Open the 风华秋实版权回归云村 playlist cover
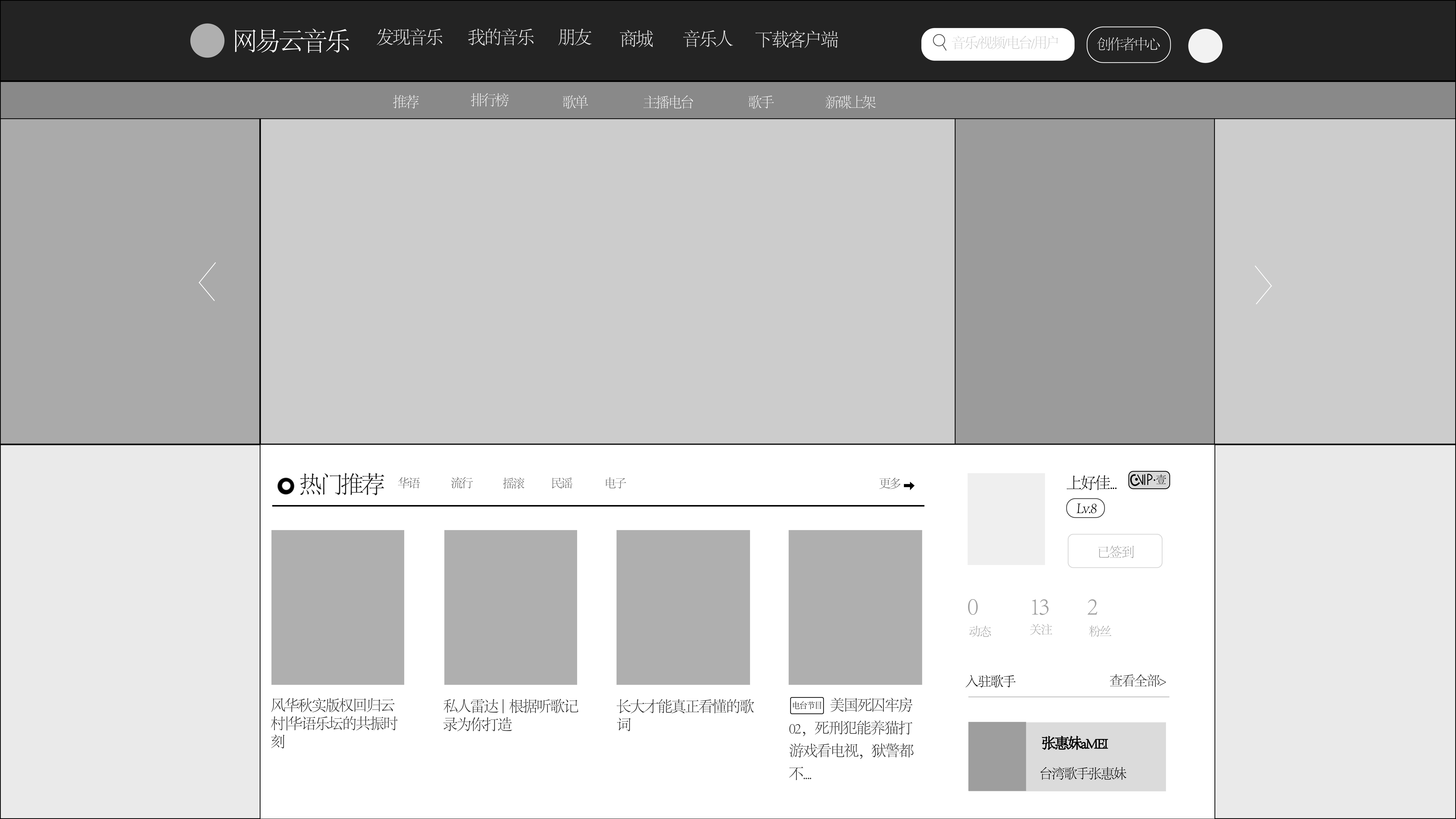The width and height of the screenshot is (1456, 819). point(337,607)
